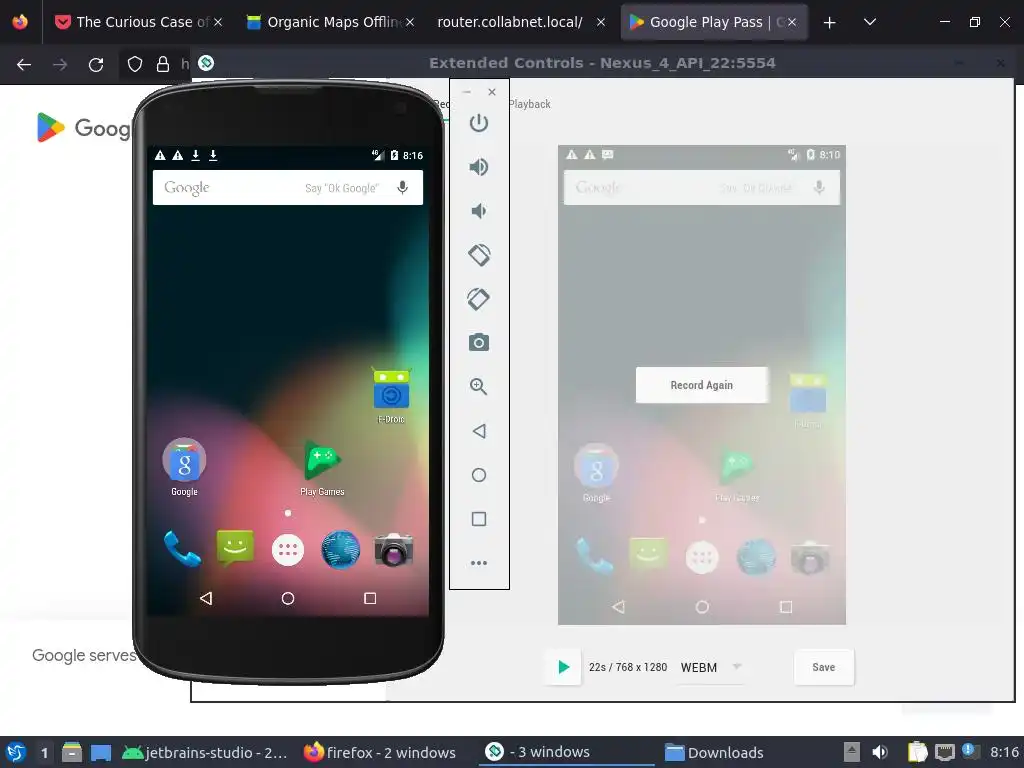Tap the phone's on-screen Recents button
Viewport: 1024px width, 768px height.
(370, 598)
